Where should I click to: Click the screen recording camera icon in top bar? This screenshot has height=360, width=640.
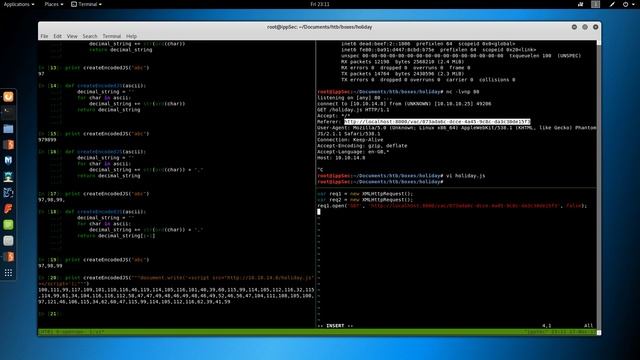(580, 4)
